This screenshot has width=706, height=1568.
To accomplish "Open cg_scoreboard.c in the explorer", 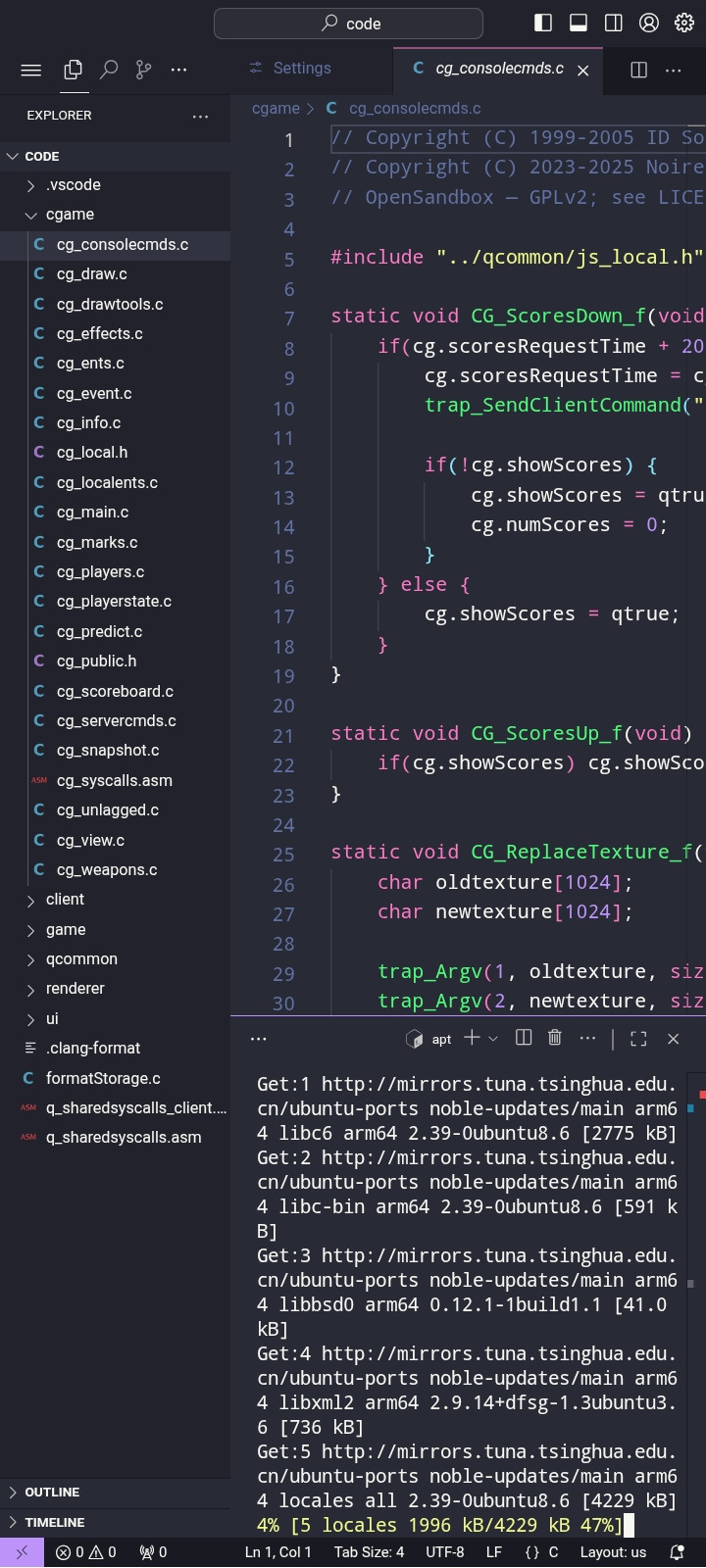I will (115, 692).
